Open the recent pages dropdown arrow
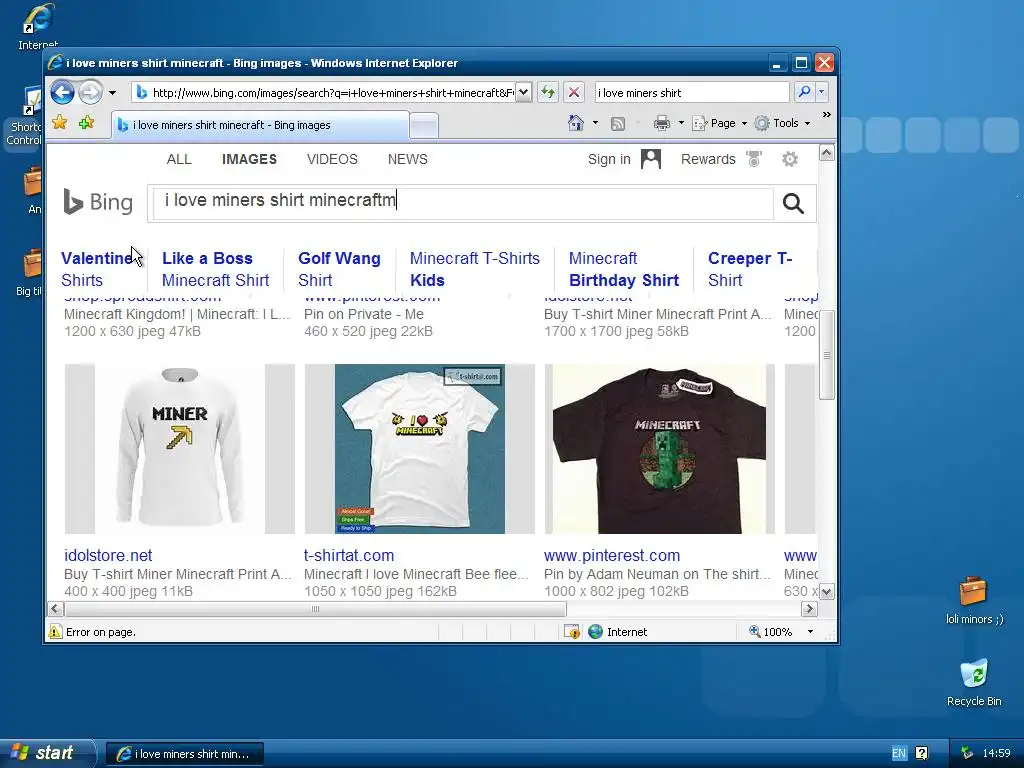 pos(112,93)
